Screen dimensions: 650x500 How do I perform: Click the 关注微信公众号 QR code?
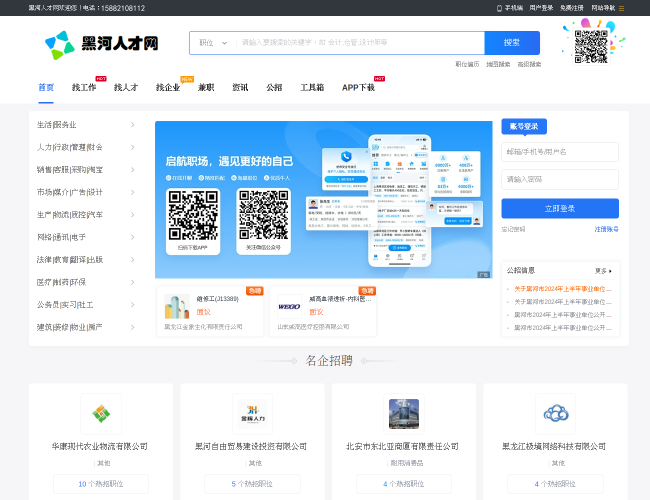click(263, 215)
